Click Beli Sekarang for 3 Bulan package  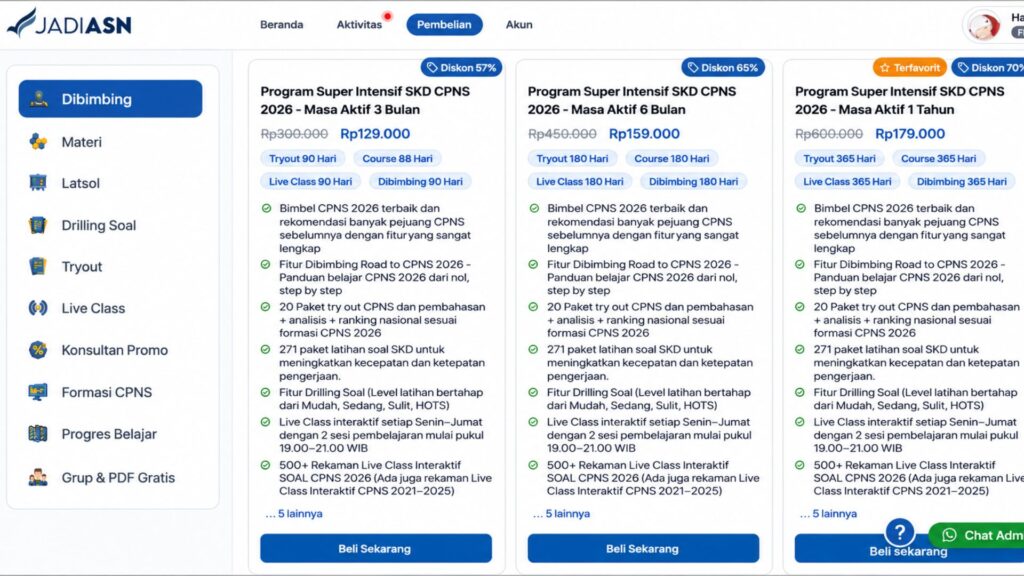(x=376, y=549)
